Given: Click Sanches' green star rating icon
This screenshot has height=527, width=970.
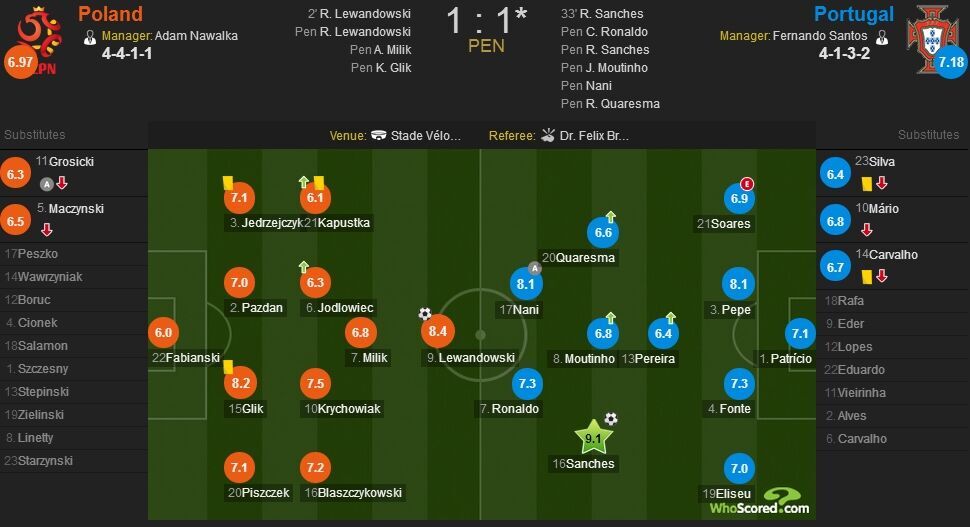Looking at the screenshot, I should 593,438.
